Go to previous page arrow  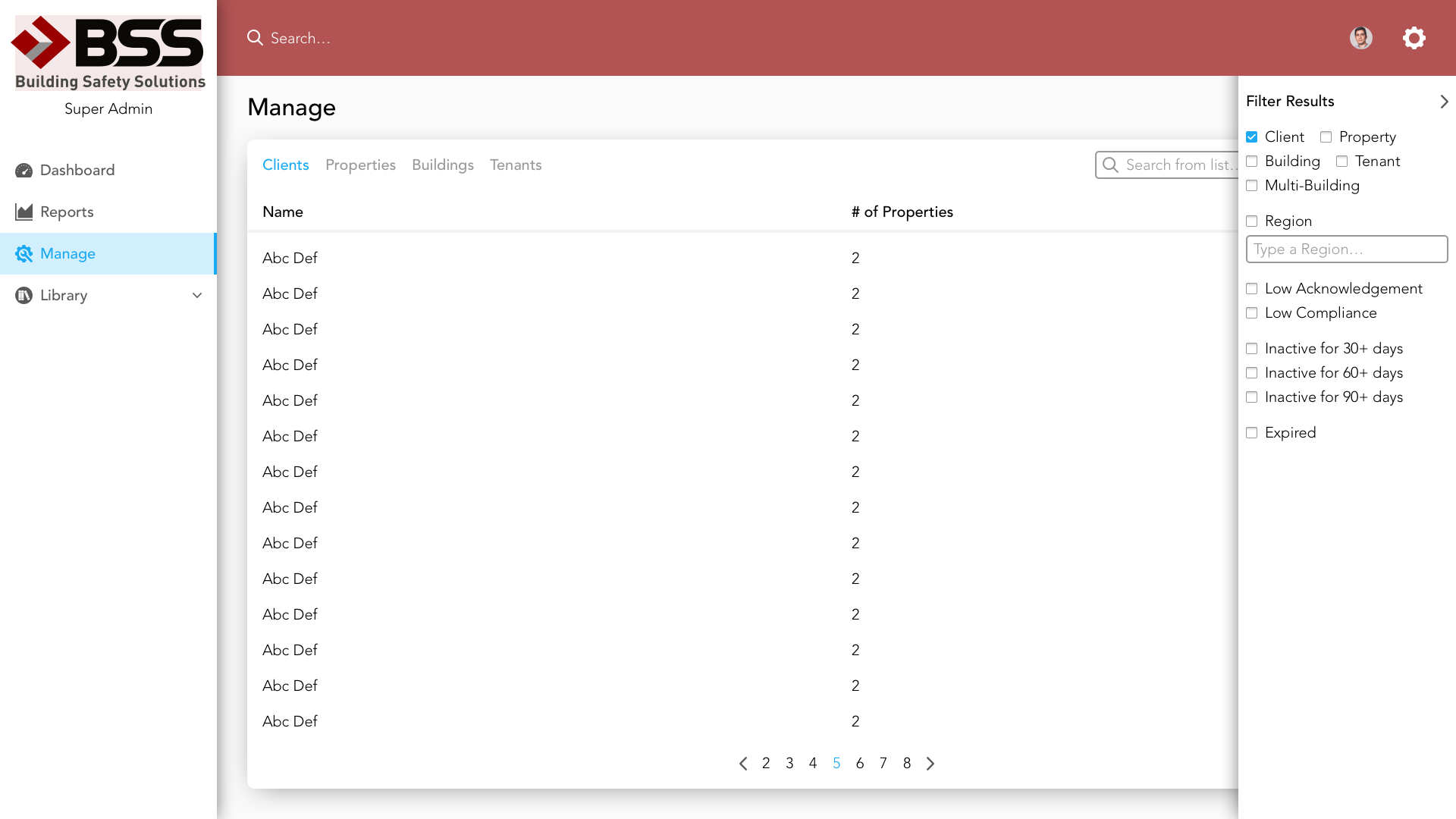pos(743,764)
